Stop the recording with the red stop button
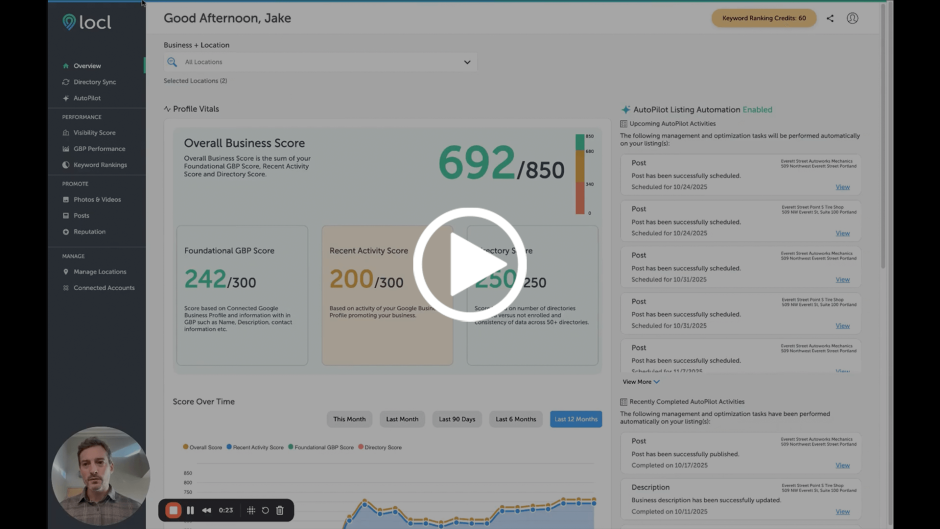 point(173,510)
